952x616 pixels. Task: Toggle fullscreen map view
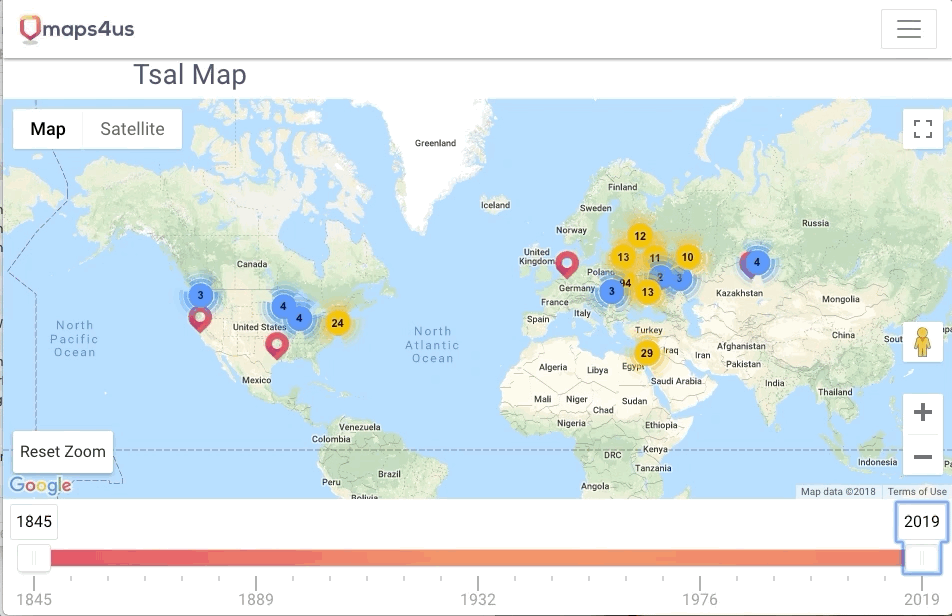pos(922,129)
